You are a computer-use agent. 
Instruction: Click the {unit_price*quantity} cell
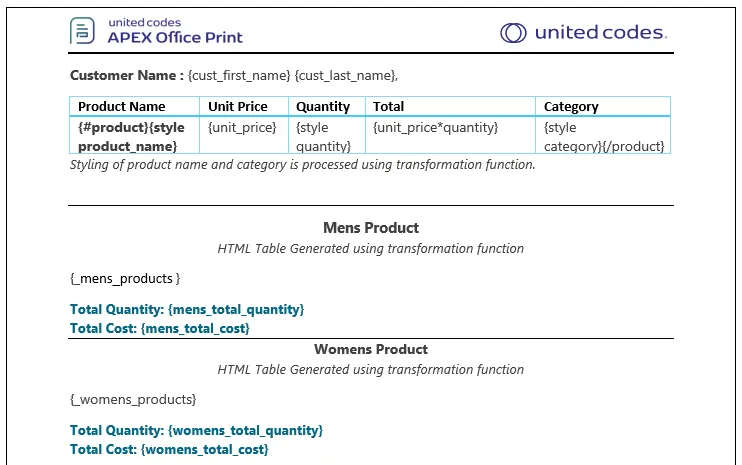pos(450,136)
